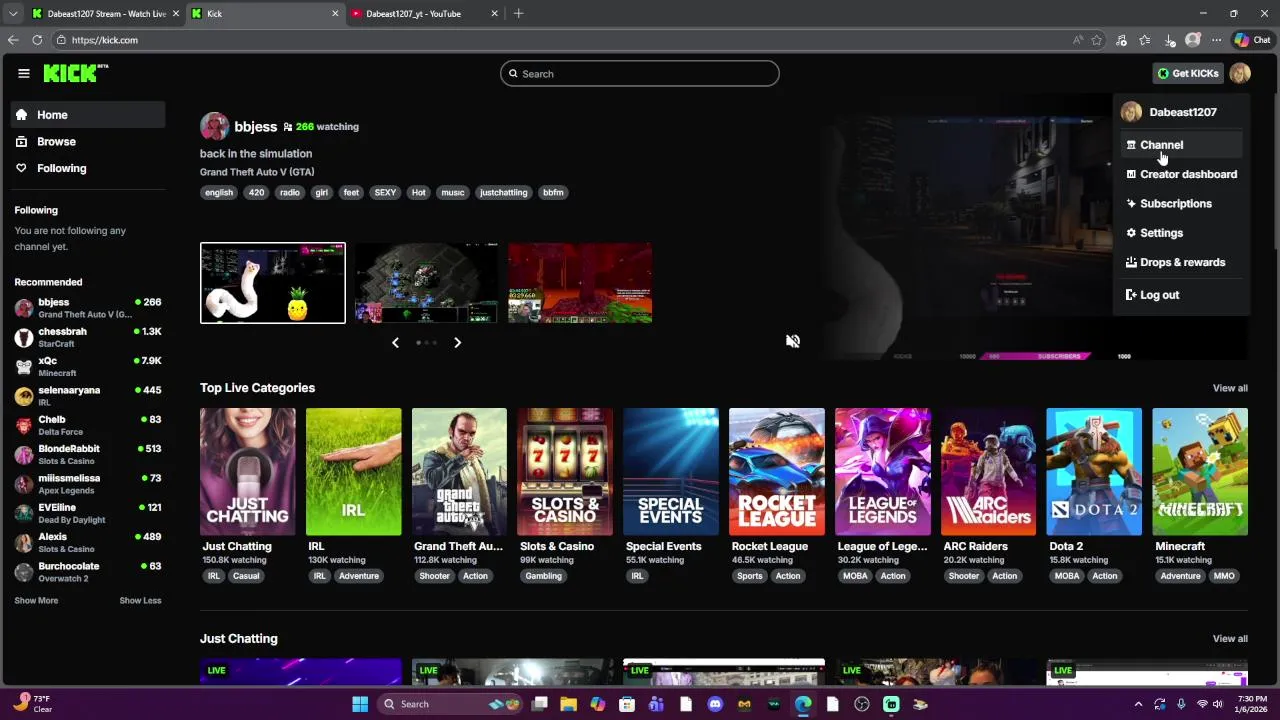The width and height of the screenshot is (1280, 720).
Task: Show hidden system tray icons
Action: click(x=1138, y=704)
